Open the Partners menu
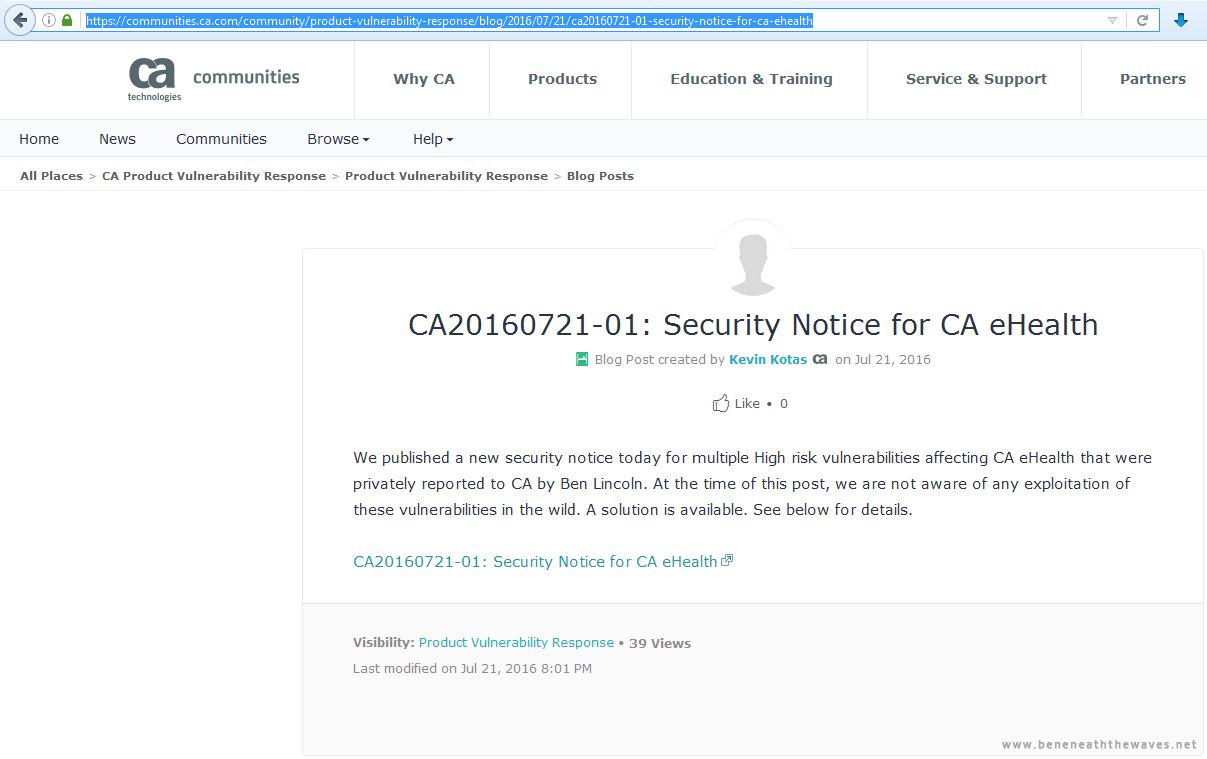The image size is (1207, 759). [1153, 79]
